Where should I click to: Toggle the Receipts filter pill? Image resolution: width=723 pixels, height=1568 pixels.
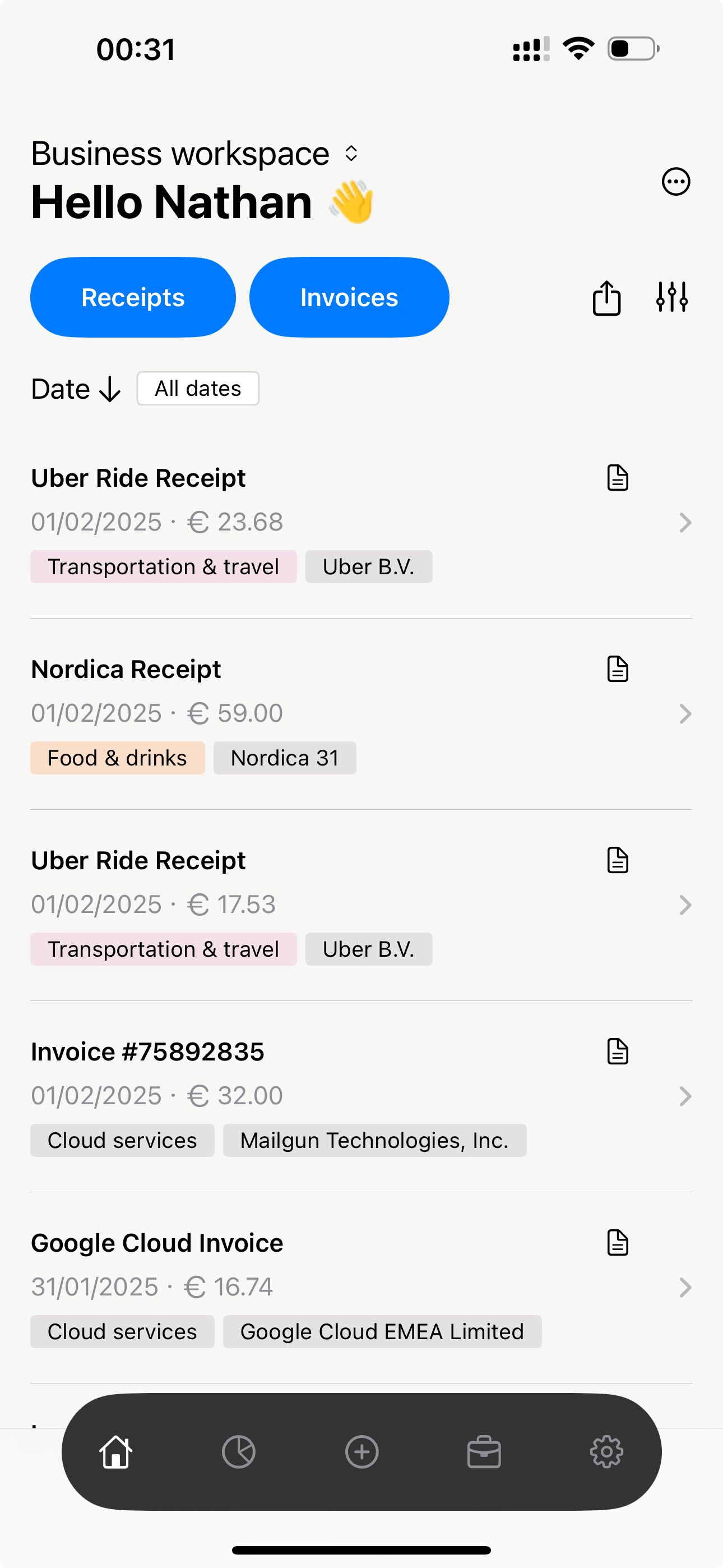click(x=133, y=297)
